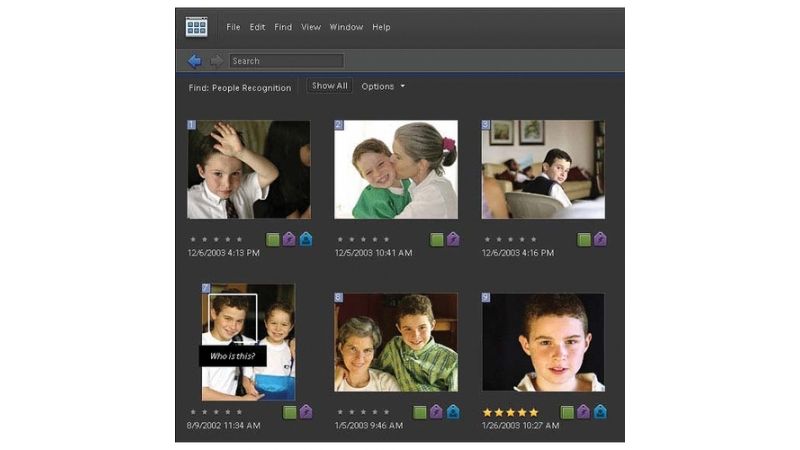Click inside the Search field
The width and height of the screenshot is (800, 450).
click(286, 61)
